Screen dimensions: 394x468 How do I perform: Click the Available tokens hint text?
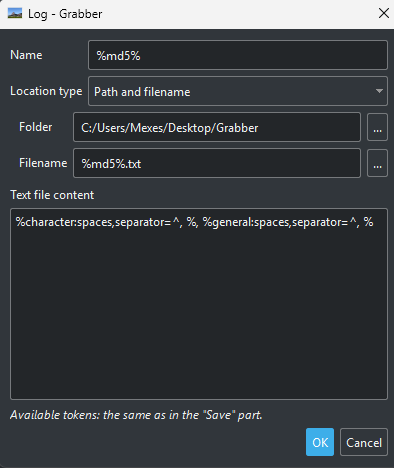point(136,415)
